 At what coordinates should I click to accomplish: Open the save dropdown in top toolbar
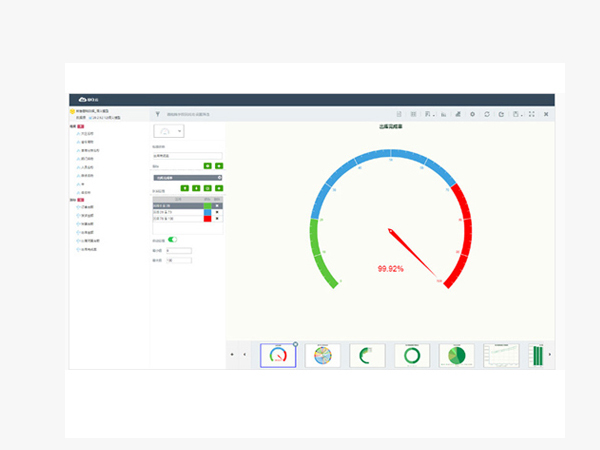(517, 114)
